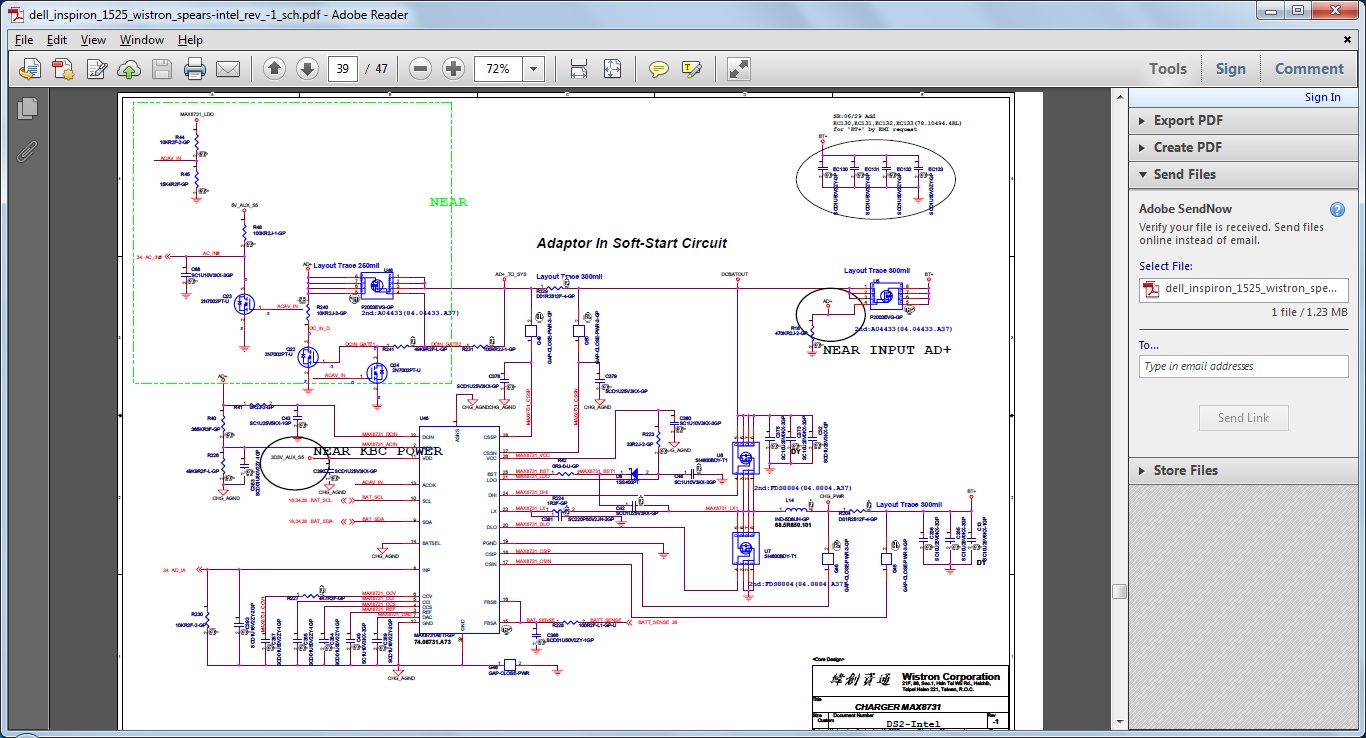Select the highlight text tool
The width and height of the screenshot is (1366, 738).
point(691,69)
